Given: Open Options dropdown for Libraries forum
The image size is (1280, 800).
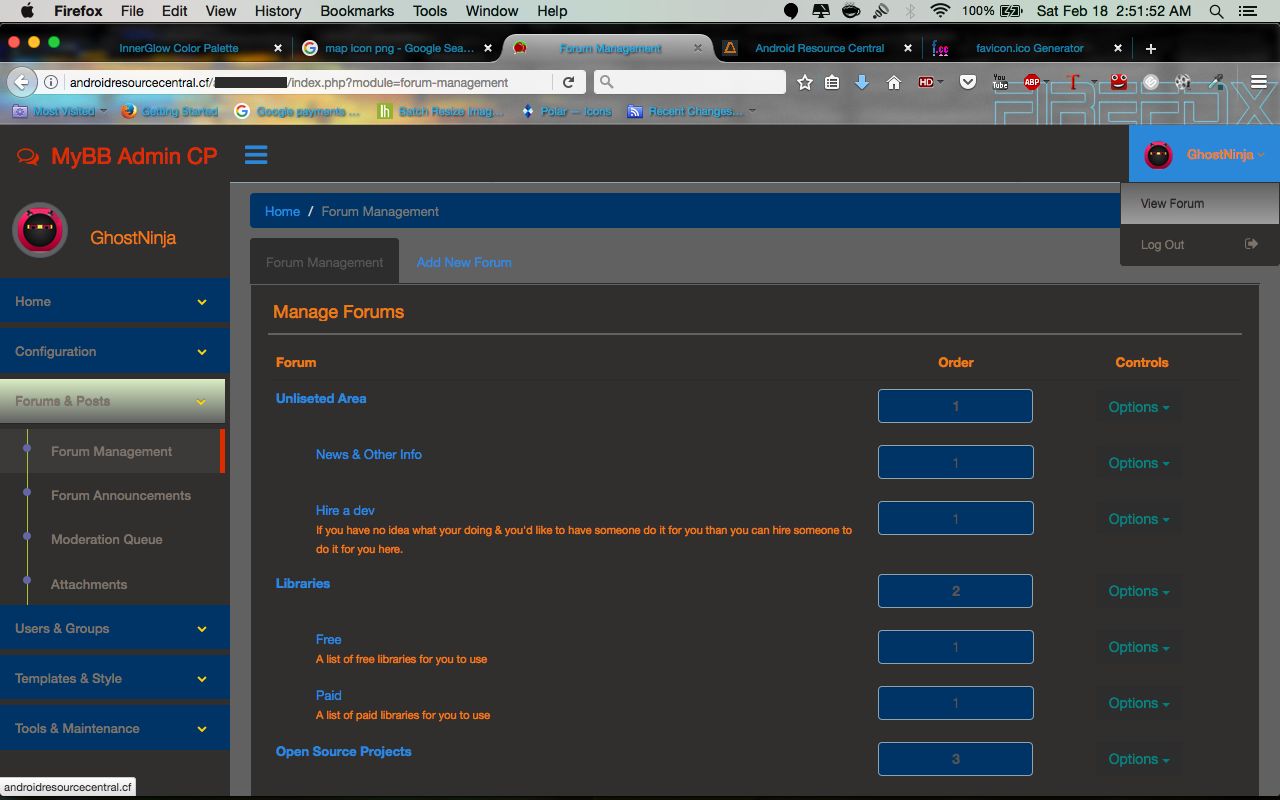Looking at the screenshot, I should [x=1138, y=592].
